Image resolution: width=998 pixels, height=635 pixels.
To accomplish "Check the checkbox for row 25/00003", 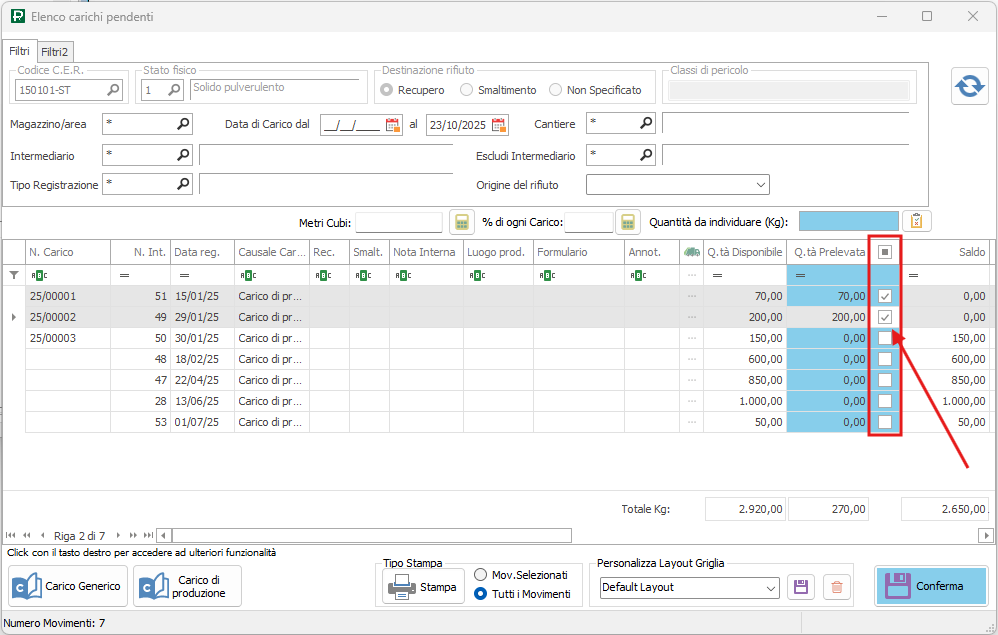I will [x=885, y=338].
